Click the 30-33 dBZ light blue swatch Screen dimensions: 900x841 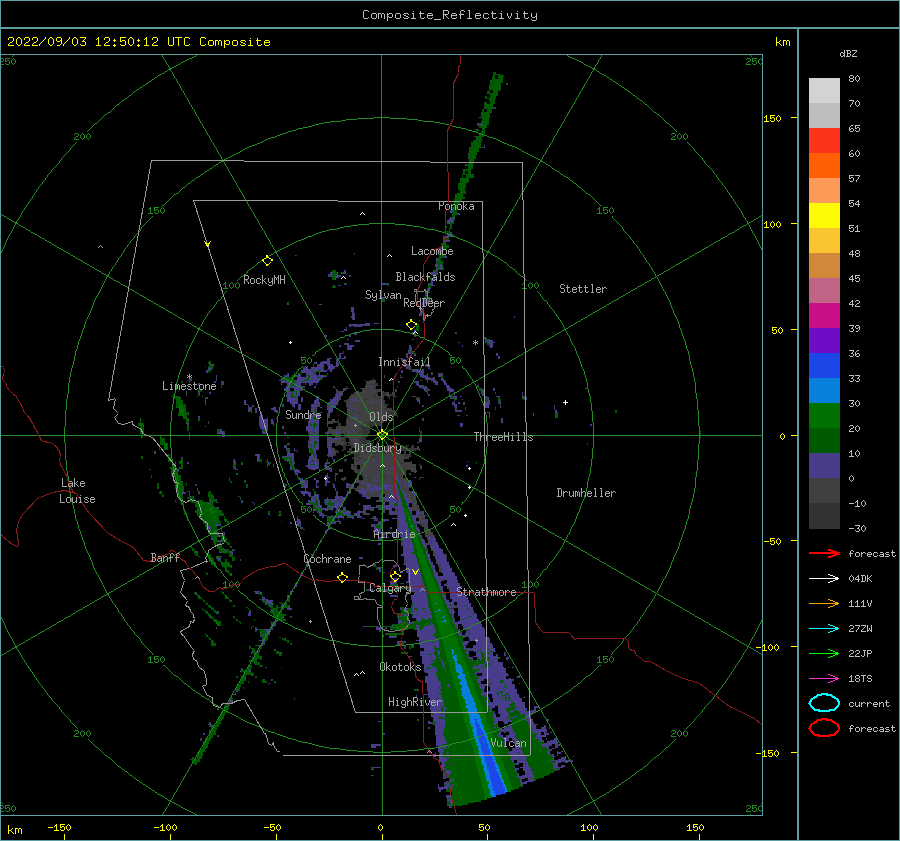pos(824,390)
